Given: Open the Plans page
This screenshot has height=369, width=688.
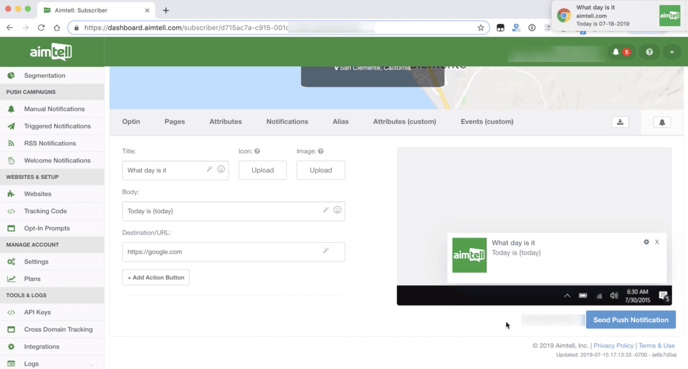Looking at the screenshot, I should 32,279.
